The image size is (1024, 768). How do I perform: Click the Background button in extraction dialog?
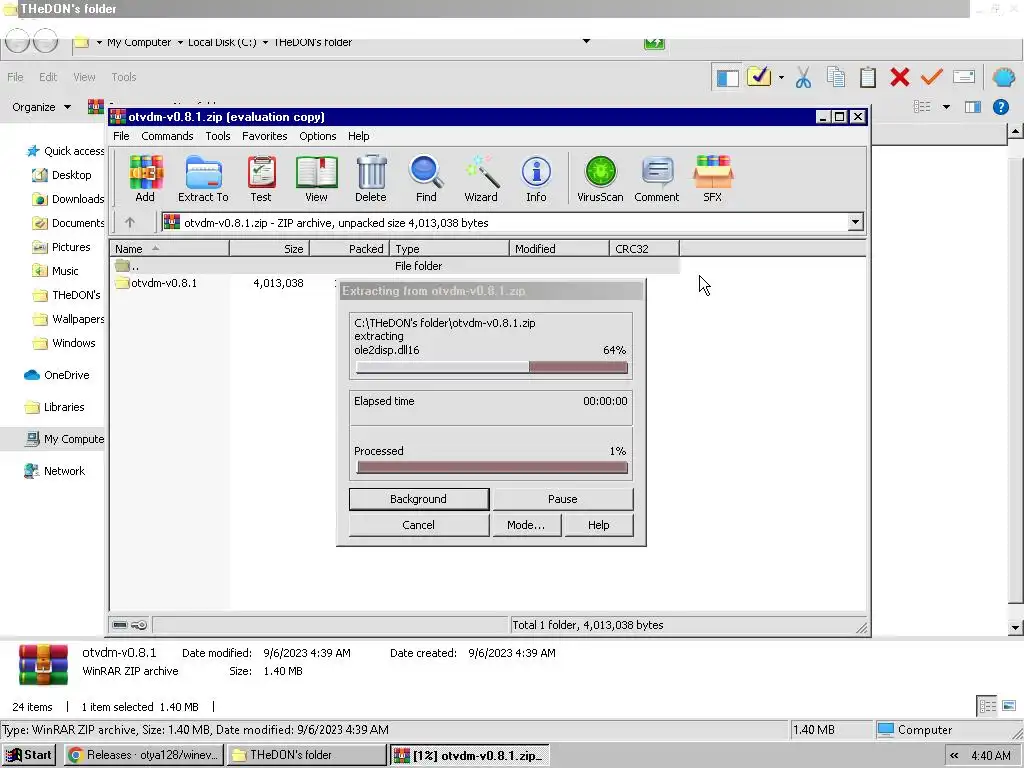point(419,499)
